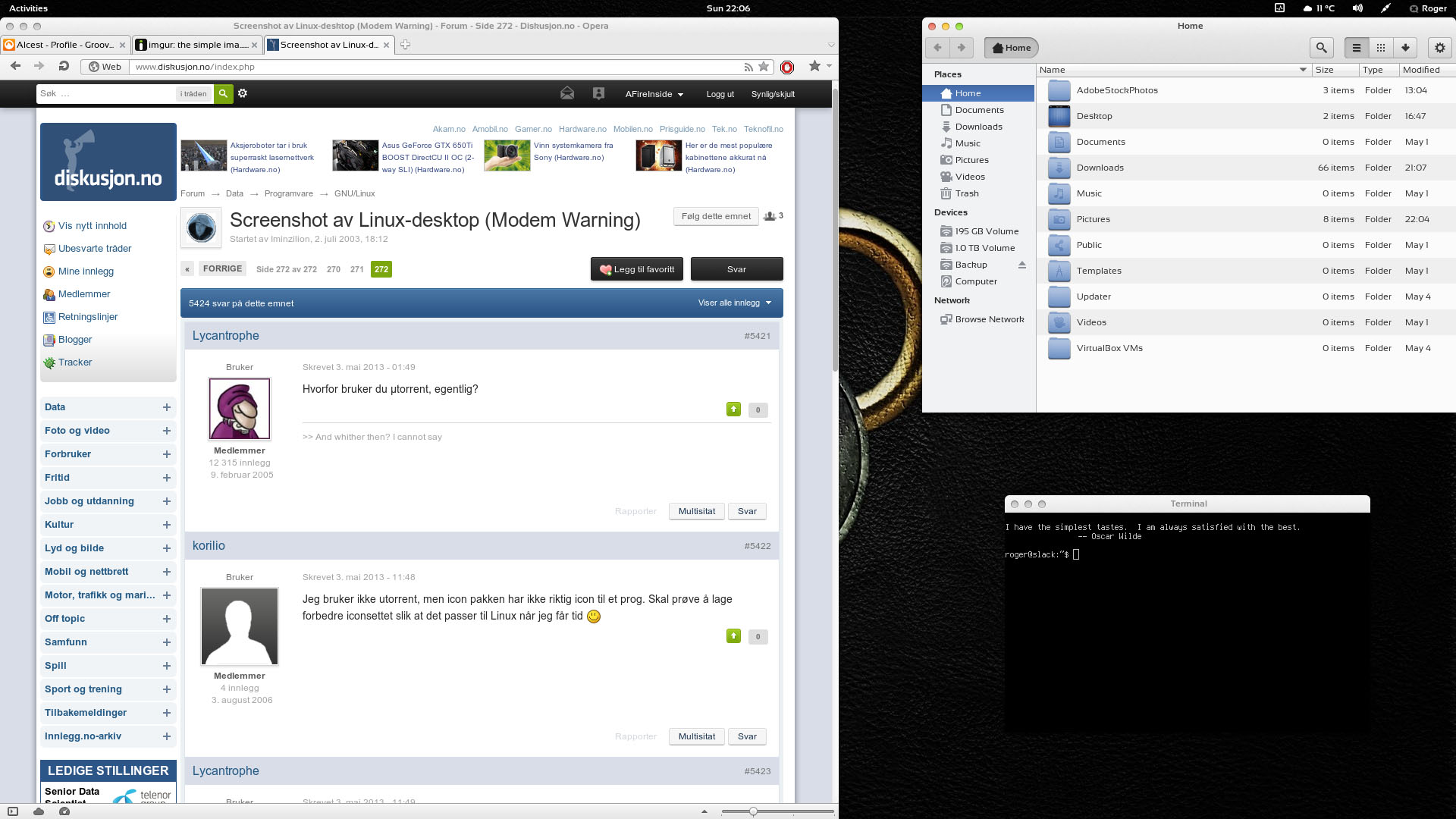
Task: Open forum search settings gear
Action: point(243,93)
